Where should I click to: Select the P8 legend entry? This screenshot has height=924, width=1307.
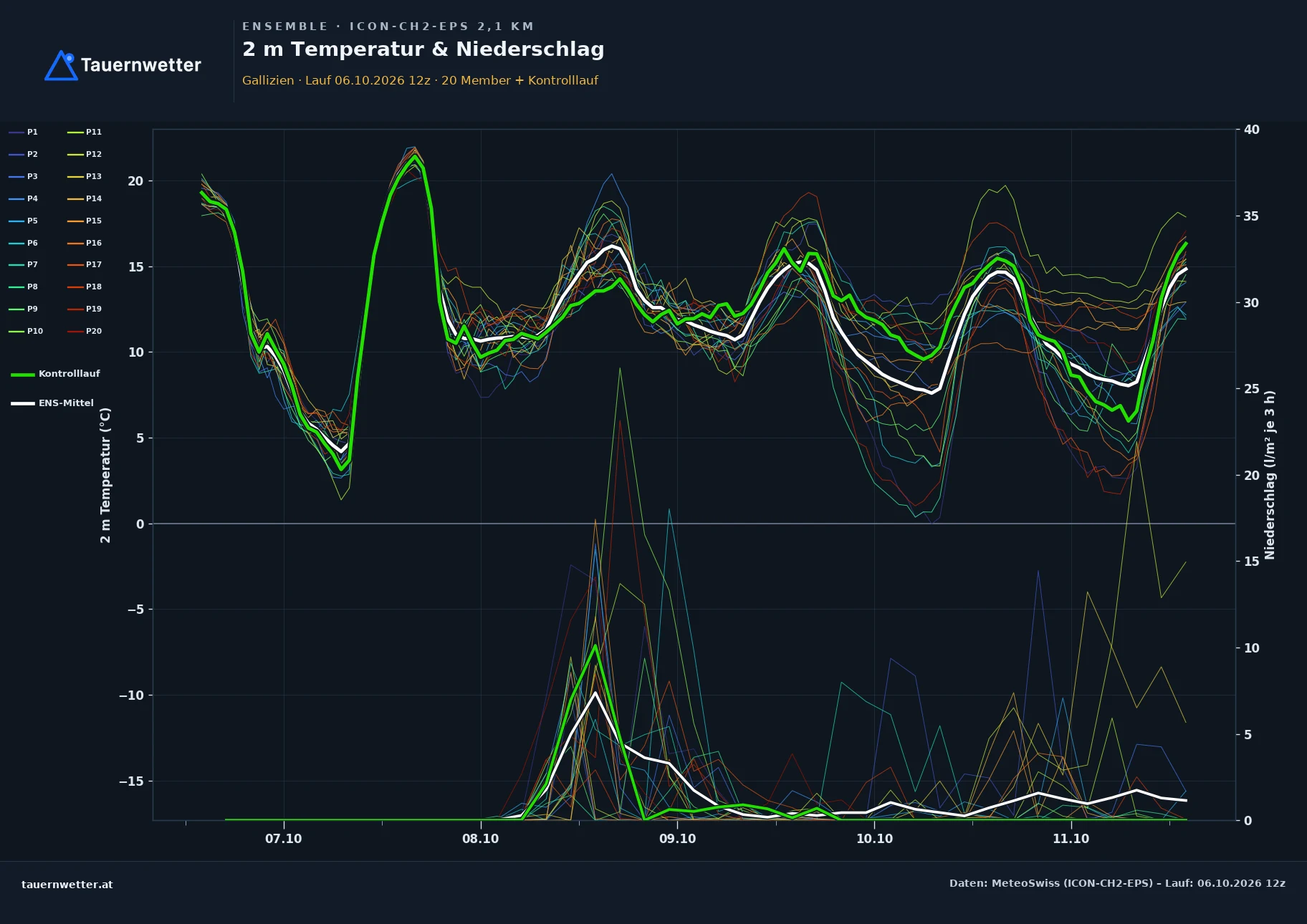(24, 287)
